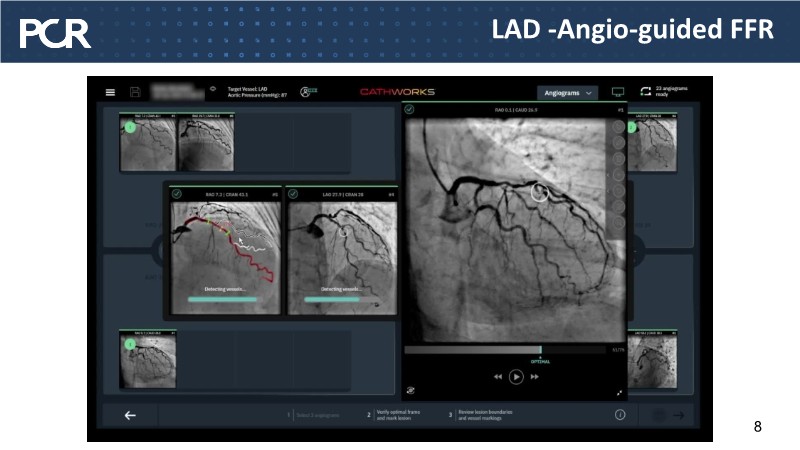Toggle checkmark on large RAO 0.1 CAUD 26.9 view

point(410,109)
